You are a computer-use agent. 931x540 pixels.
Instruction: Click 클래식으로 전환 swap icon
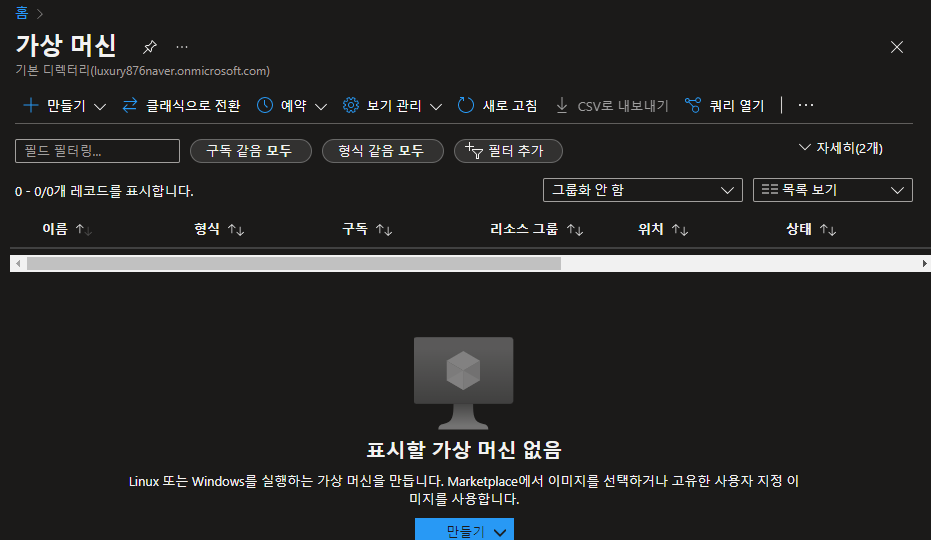(x=129, y=105)
